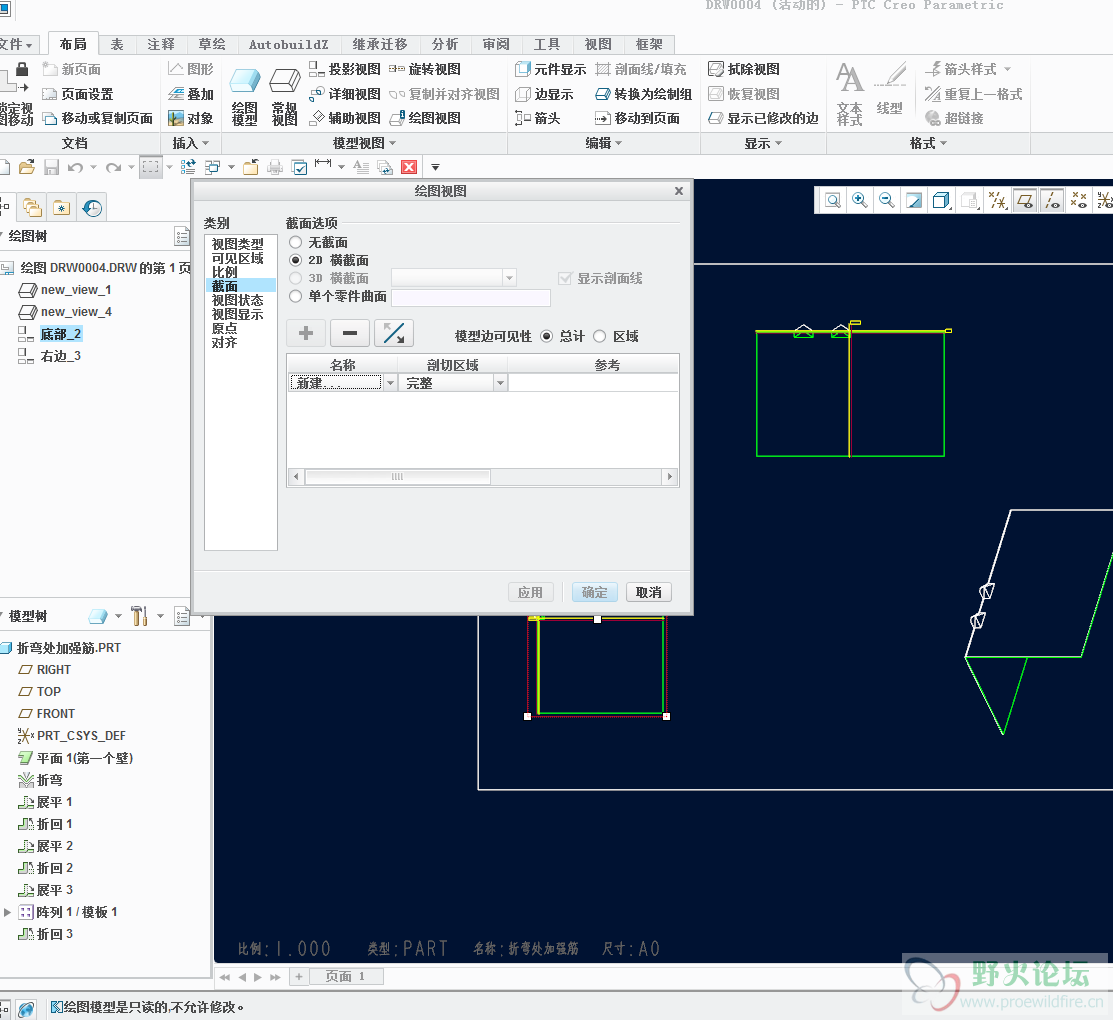This screenshot has height=1020, width=1113.
Task: Switch to the 注释 ribbon tab
Action: click(x=161, y=44)
